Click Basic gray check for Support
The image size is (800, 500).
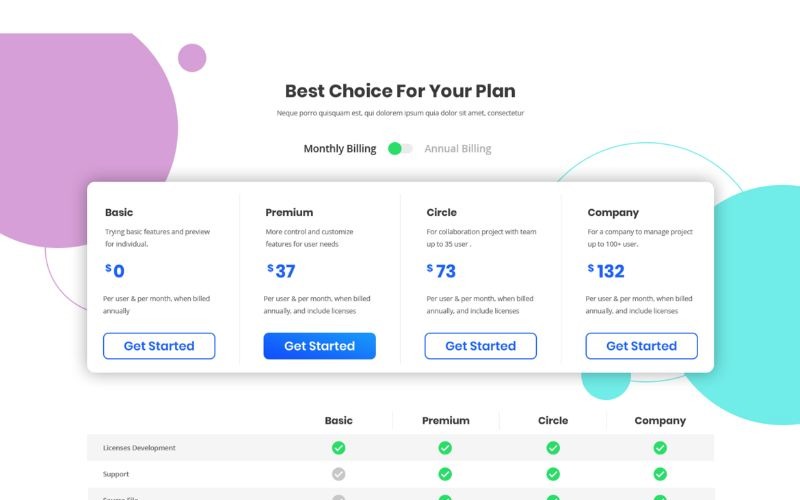pos(339,474)
